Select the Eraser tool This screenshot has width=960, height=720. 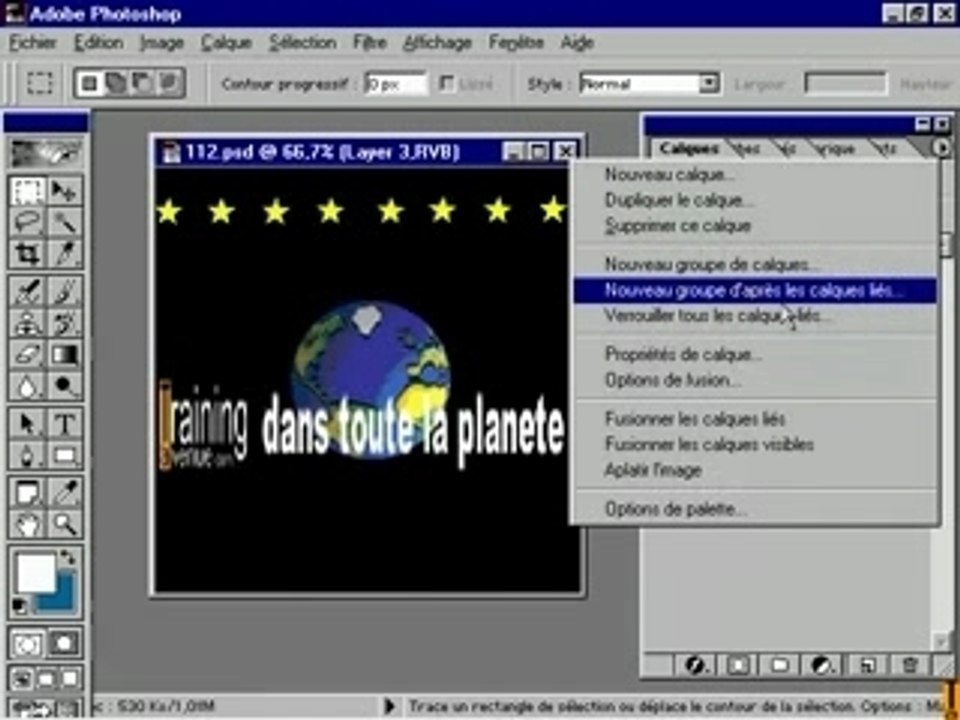27,354
